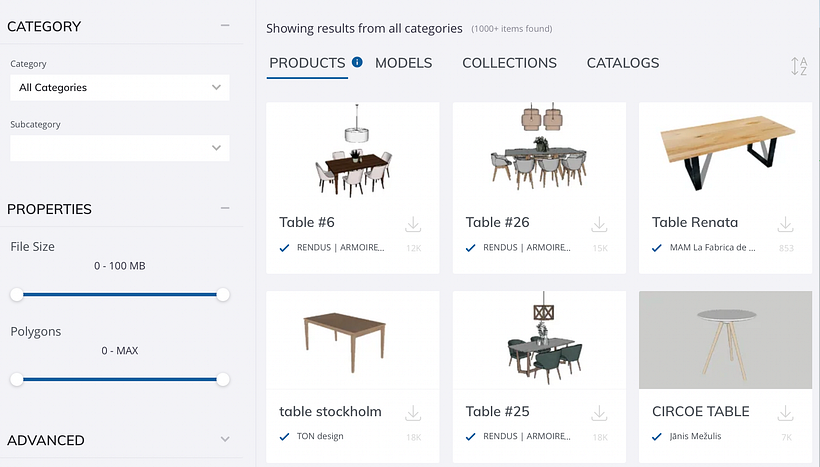Open the All Categories dropdown
Viewport: 820px width, 467px height.
click(120, 87)
